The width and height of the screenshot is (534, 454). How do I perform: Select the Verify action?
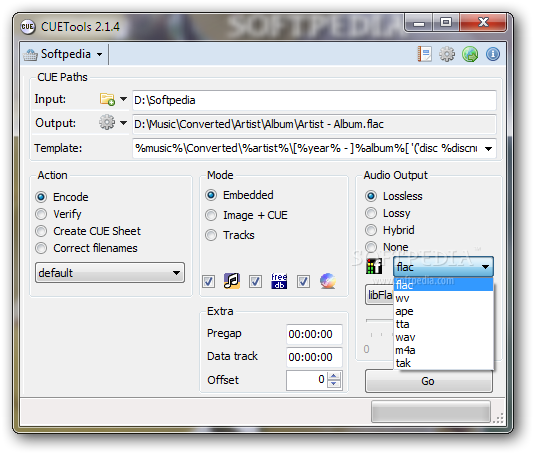click(59, 214)
